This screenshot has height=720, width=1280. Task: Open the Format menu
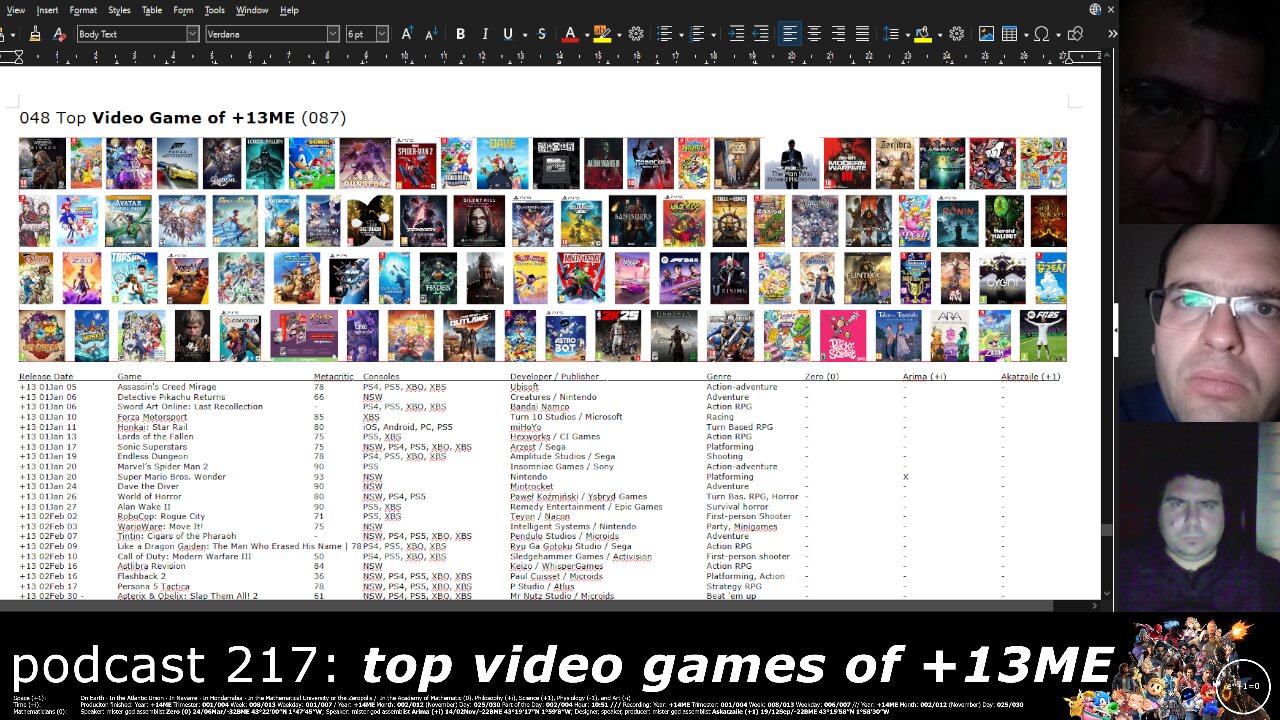point(83,10)
